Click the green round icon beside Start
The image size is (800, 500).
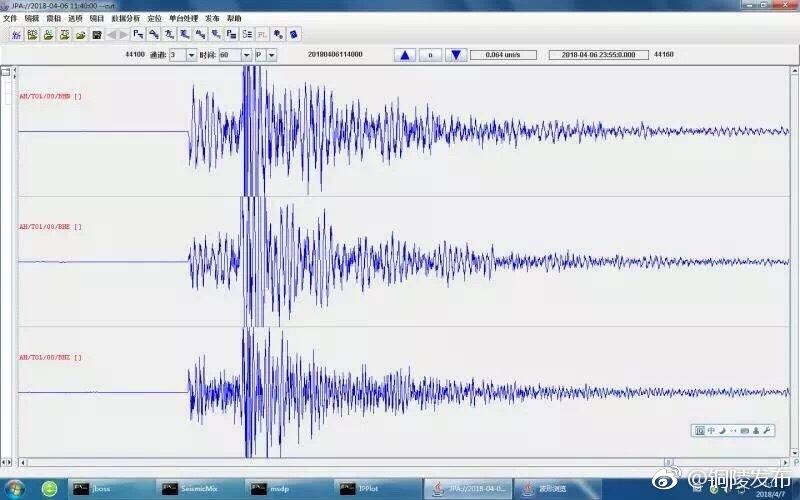49,489
